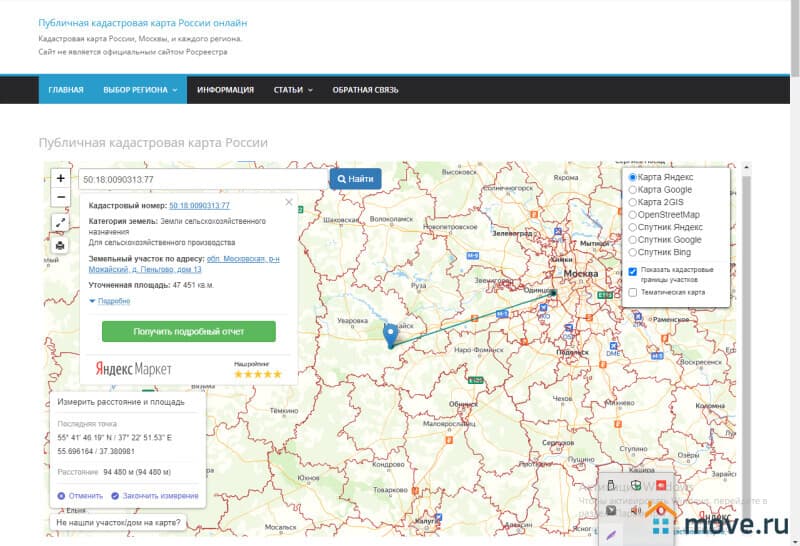800x546 pixels.
Task: Zoom out the map with minus button
Action: click(61, 197)
